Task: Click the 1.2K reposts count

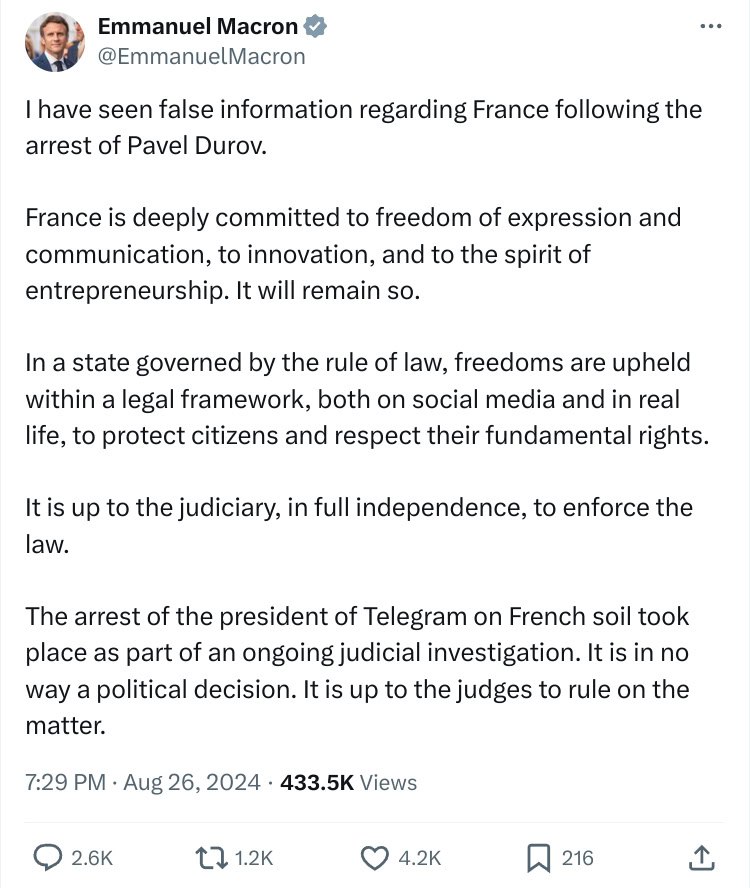Action: pyautogui.click(x=253, y=858)
